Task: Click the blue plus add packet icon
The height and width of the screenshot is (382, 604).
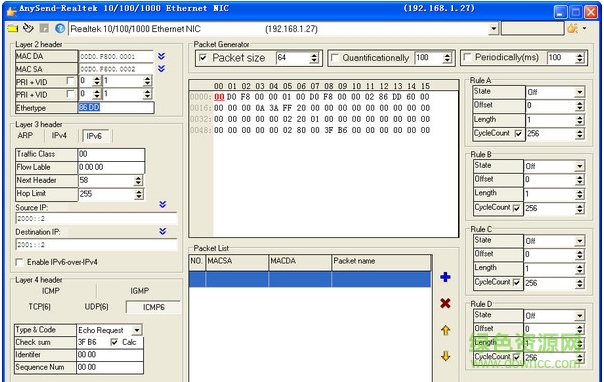Action: pos(445,277)
